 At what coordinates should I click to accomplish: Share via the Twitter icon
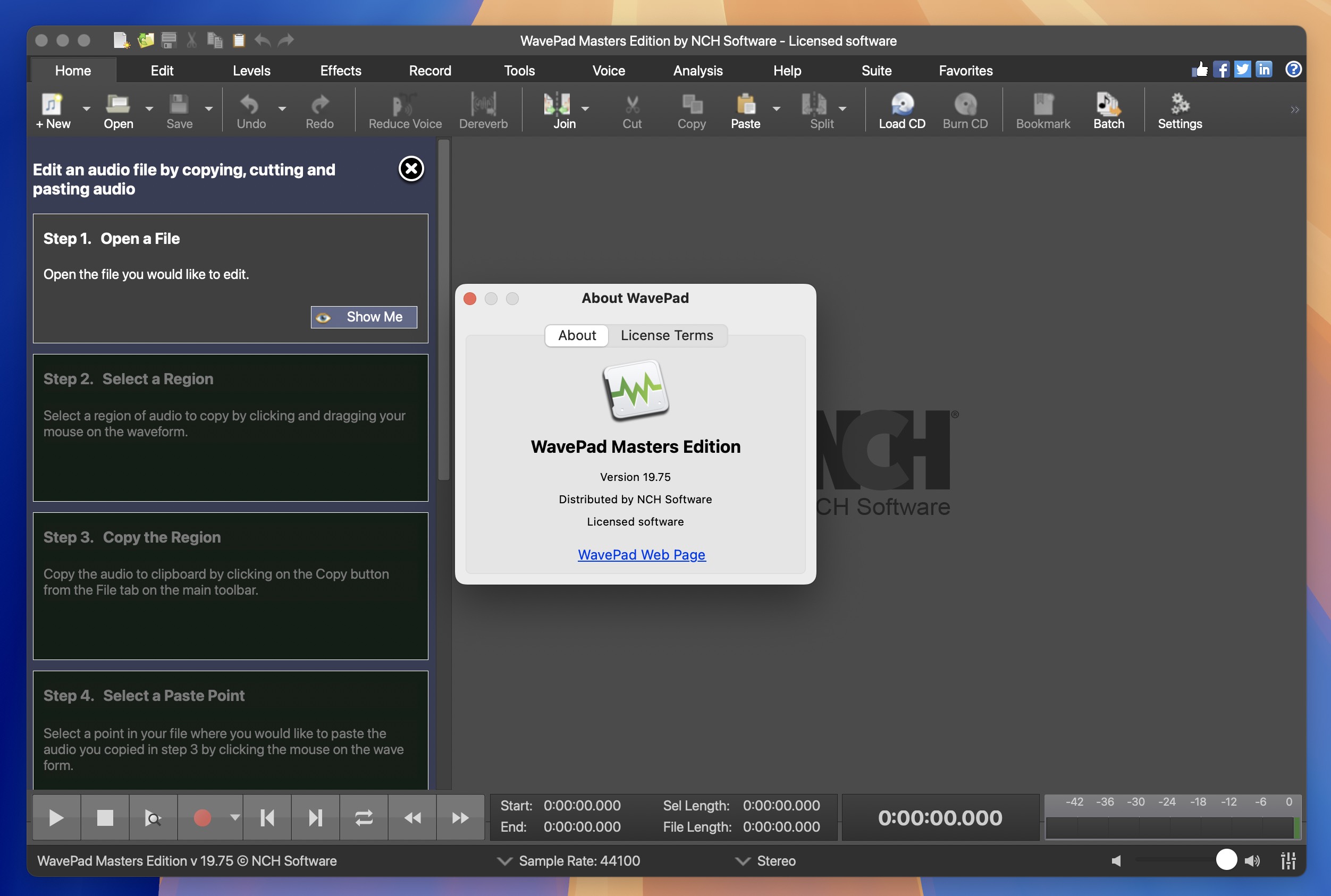[x=1242, y=70]
